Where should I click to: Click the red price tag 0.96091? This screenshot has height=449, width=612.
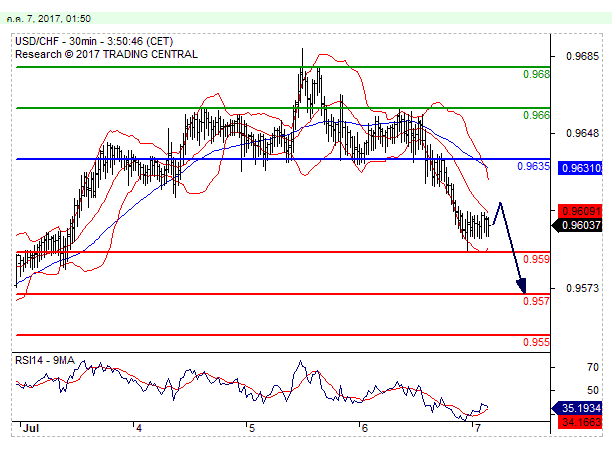[x=580, y=211]
